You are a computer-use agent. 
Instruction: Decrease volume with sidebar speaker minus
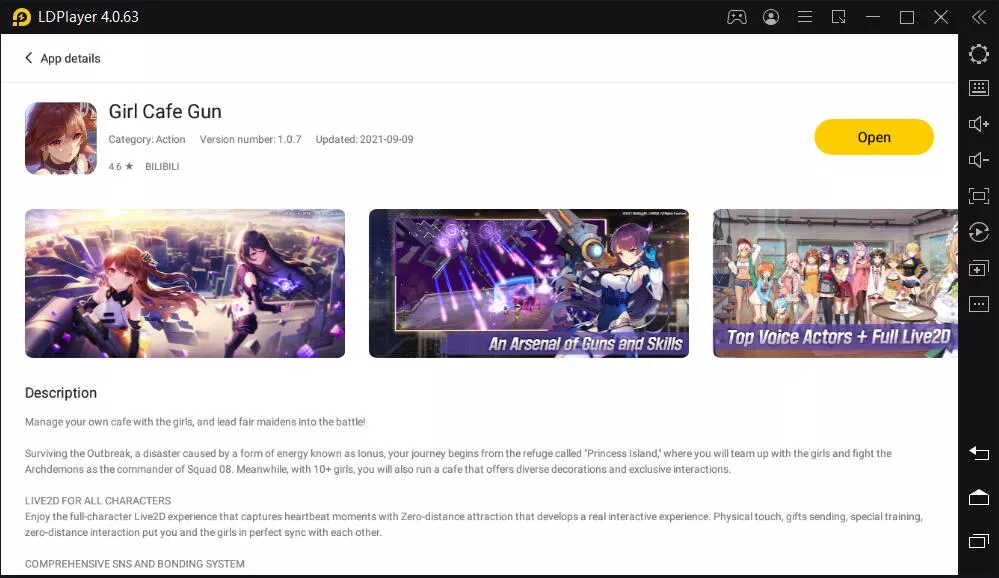[979, 160]
